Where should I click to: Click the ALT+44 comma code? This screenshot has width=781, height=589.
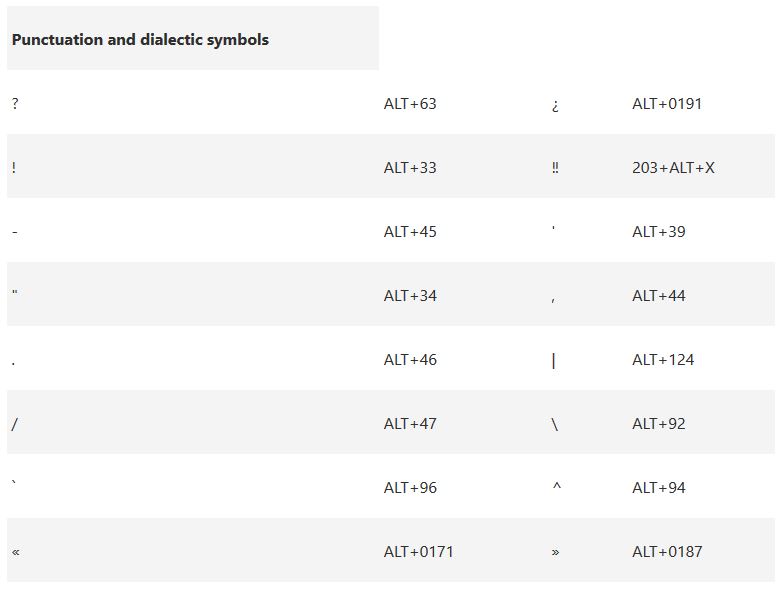(x=658, y=296)
